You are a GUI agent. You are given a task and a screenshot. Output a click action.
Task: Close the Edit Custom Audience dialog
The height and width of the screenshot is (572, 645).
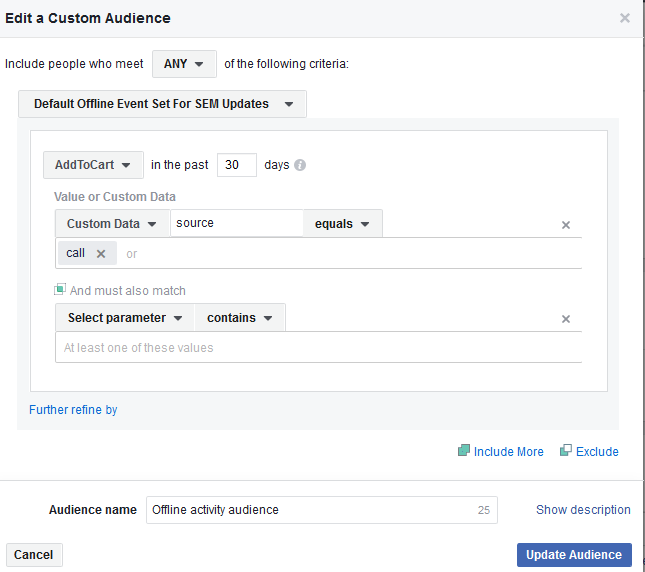coord(625,18)
